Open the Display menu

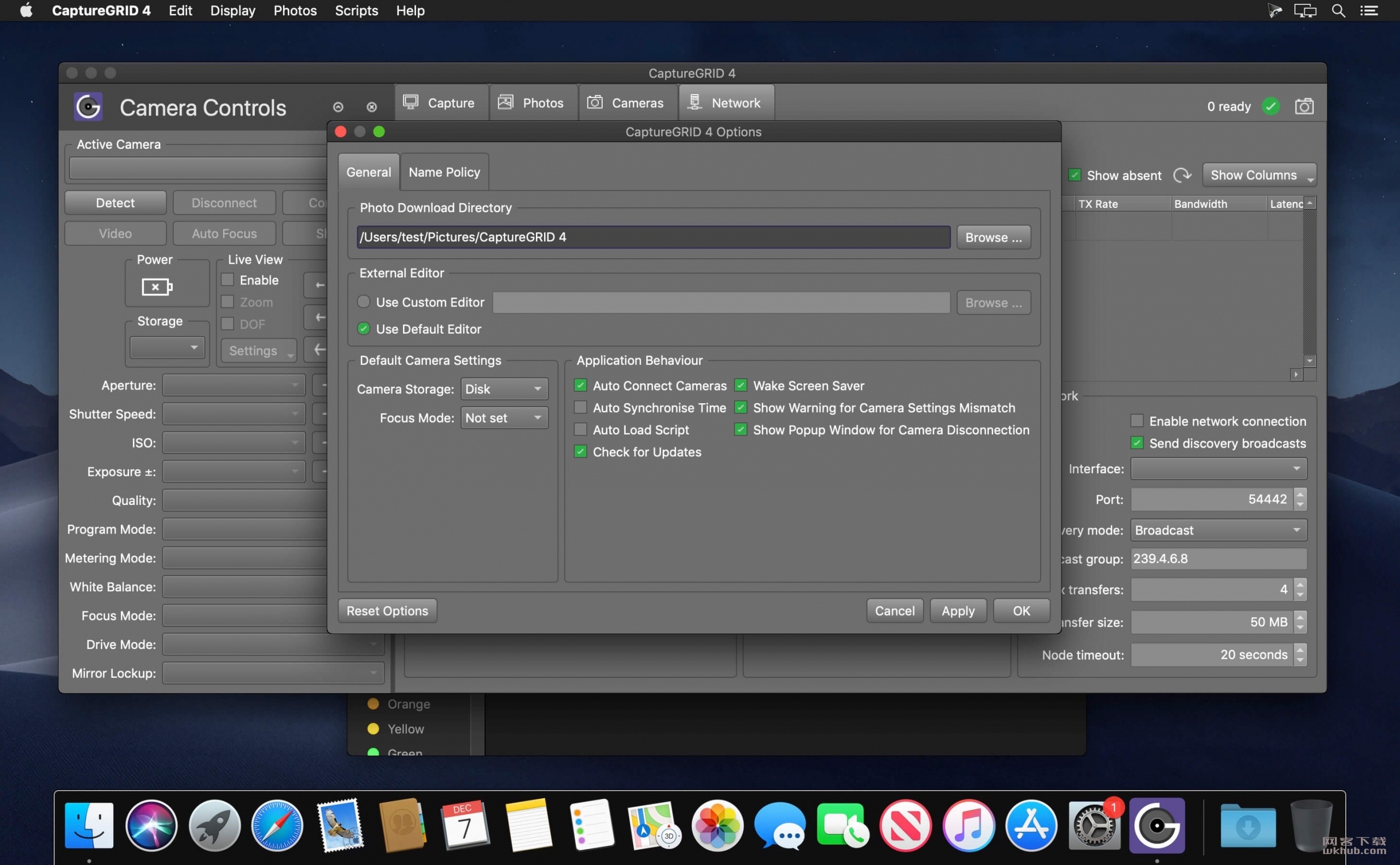coord(232,10)
